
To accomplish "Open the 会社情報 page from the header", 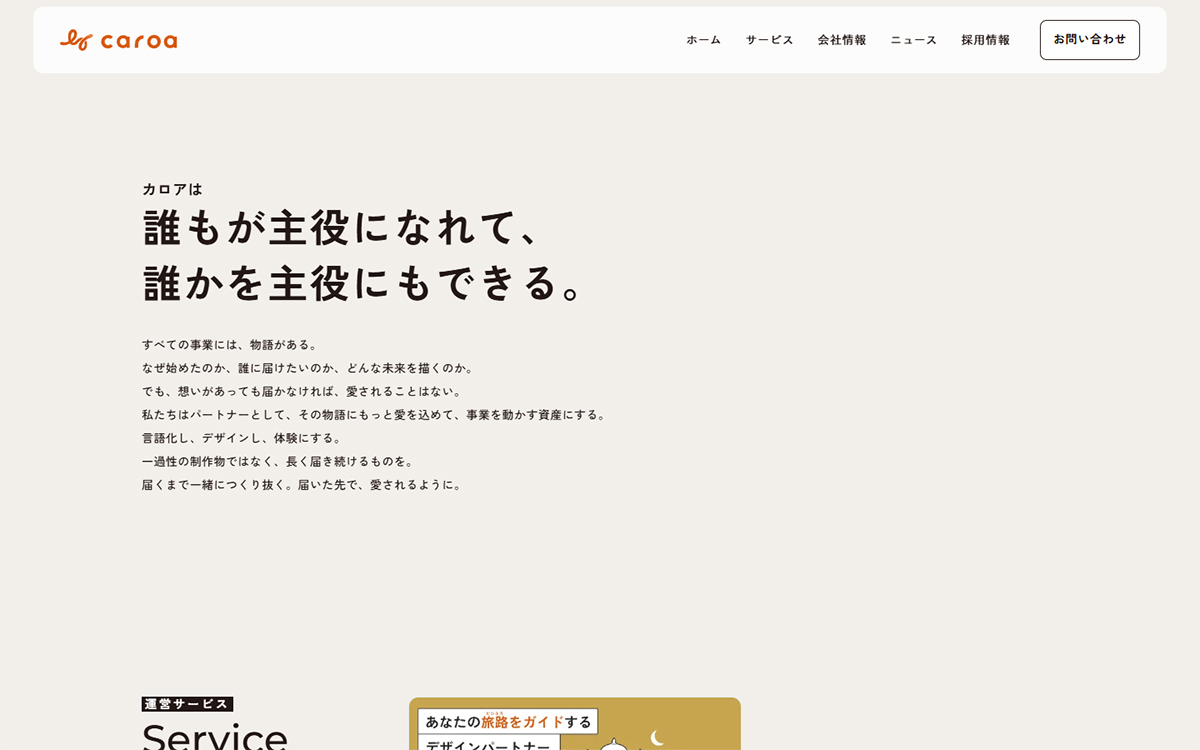I will click(841, 40).
